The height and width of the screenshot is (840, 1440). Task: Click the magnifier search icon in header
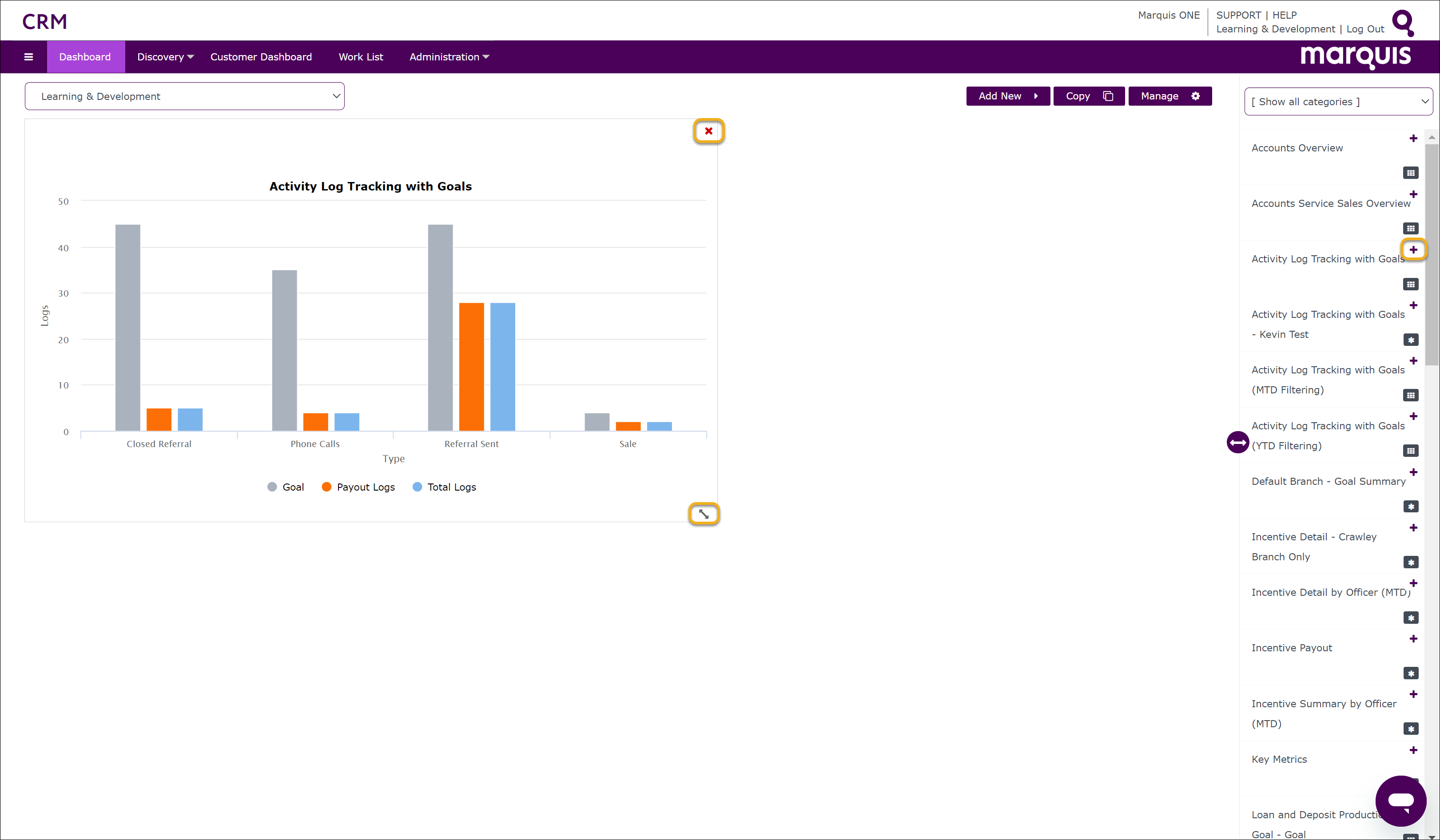pos(1402,22)
